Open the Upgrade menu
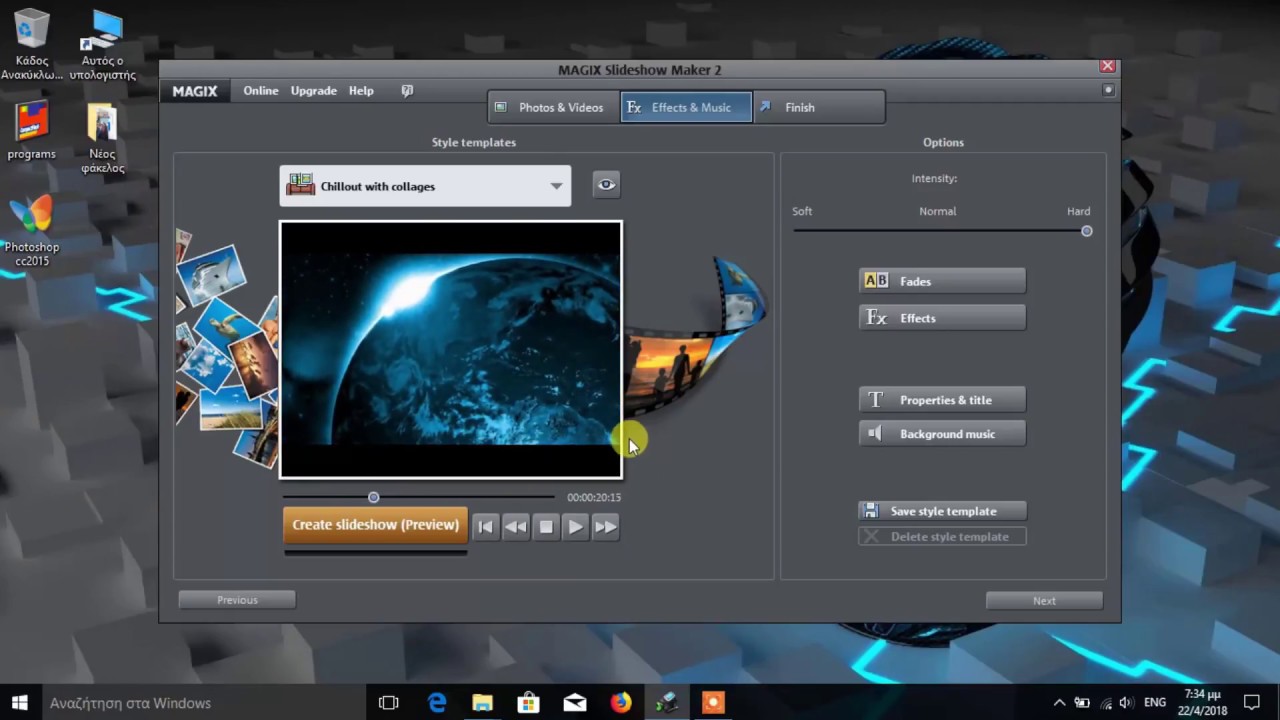 pyautogui.click(x=313, y=90)
